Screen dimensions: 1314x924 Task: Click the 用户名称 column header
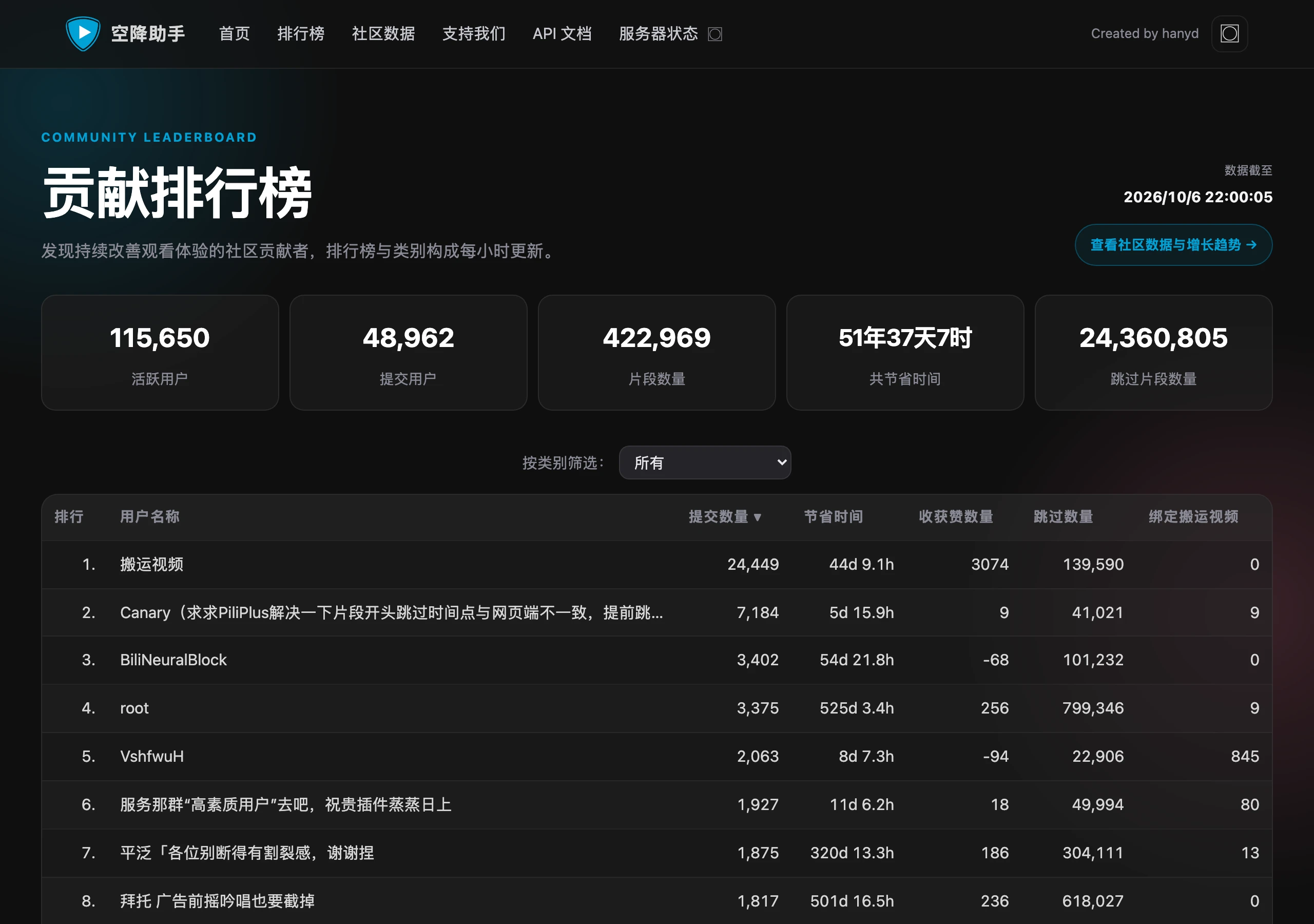click(x=150, y=517)
